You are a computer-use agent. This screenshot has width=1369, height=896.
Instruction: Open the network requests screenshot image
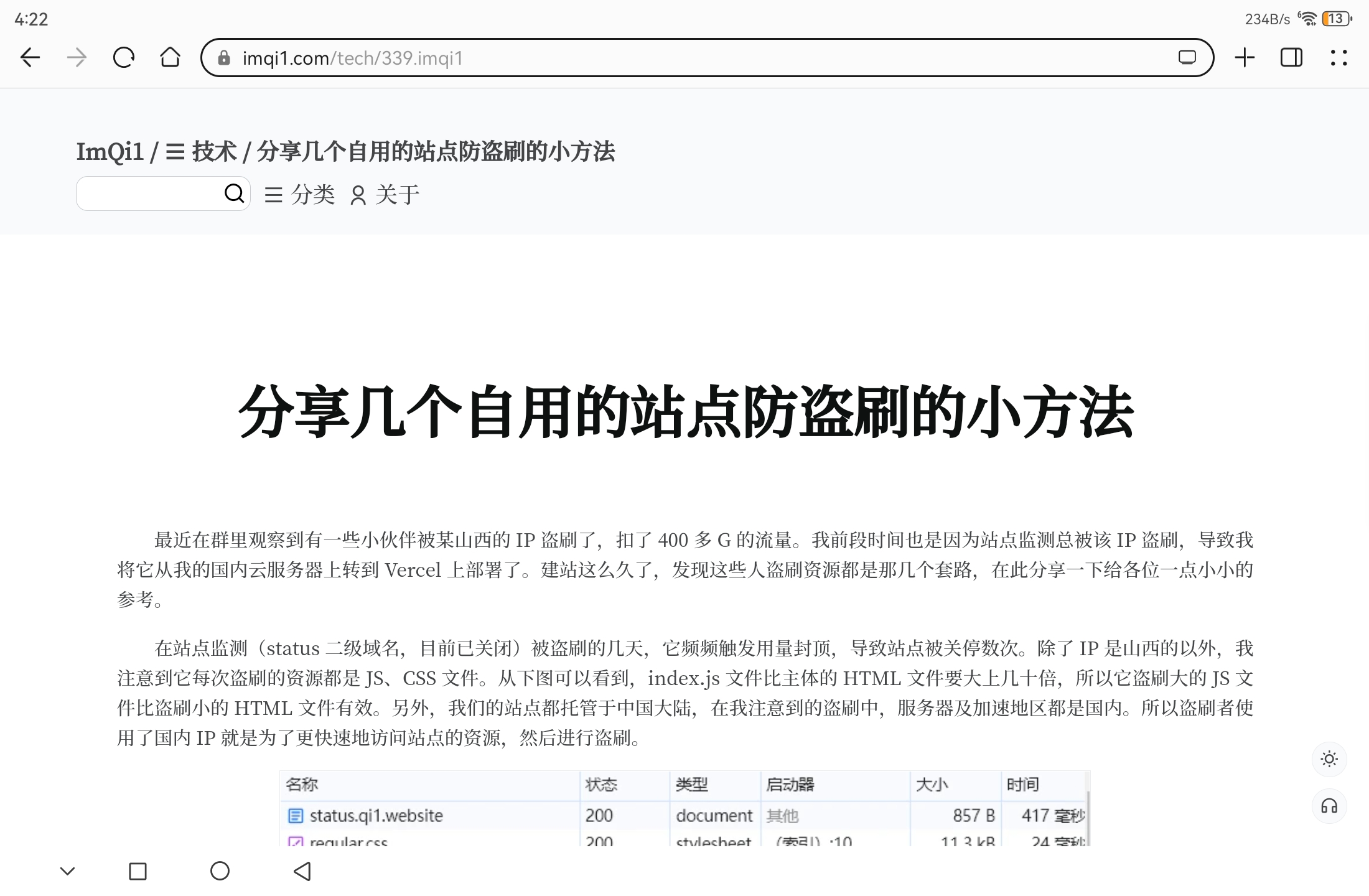[x=684, y=808]
